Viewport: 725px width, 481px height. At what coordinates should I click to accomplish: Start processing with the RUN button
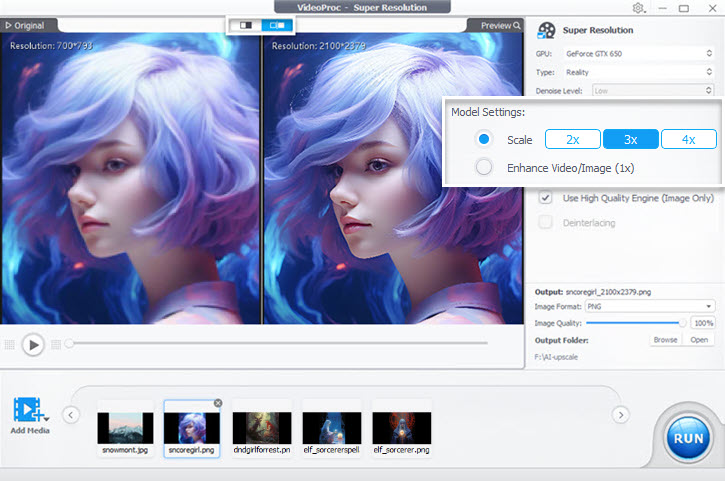click(687, 436)
